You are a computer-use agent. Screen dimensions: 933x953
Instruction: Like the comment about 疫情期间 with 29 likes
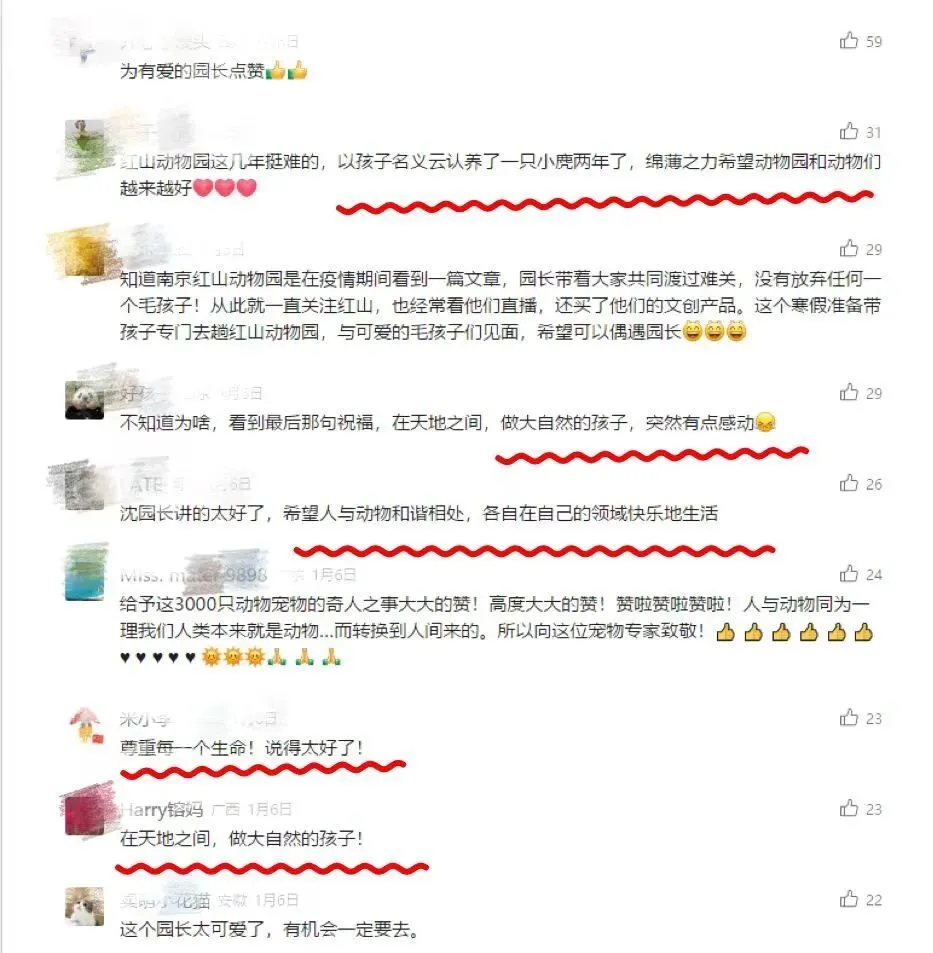[849, 248]
